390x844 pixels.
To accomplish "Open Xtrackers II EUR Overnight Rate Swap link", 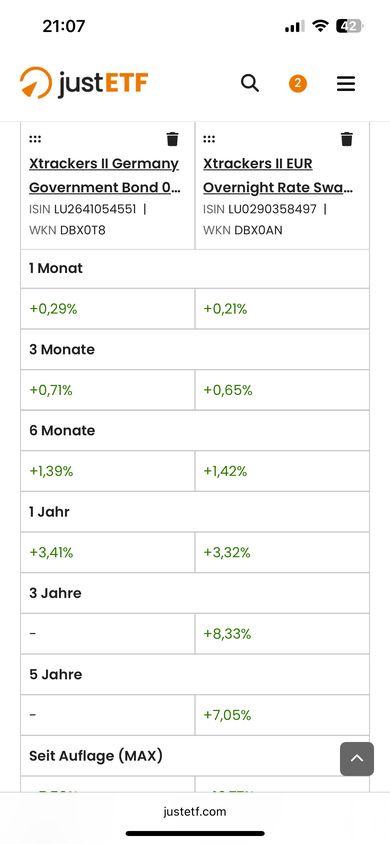I will [x=278, y=175].
